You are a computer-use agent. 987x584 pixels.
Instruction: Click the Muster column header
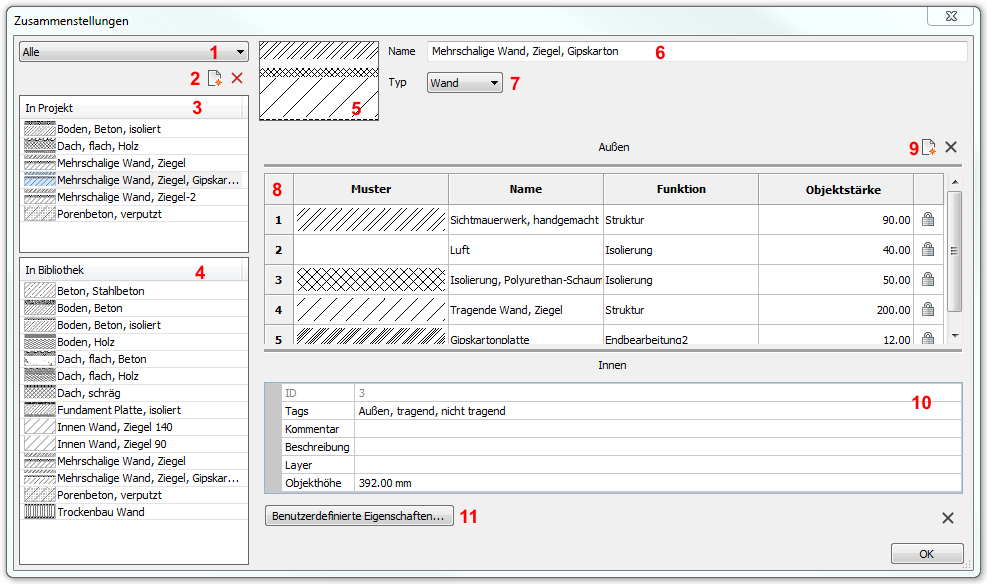(x=371, y=189)
